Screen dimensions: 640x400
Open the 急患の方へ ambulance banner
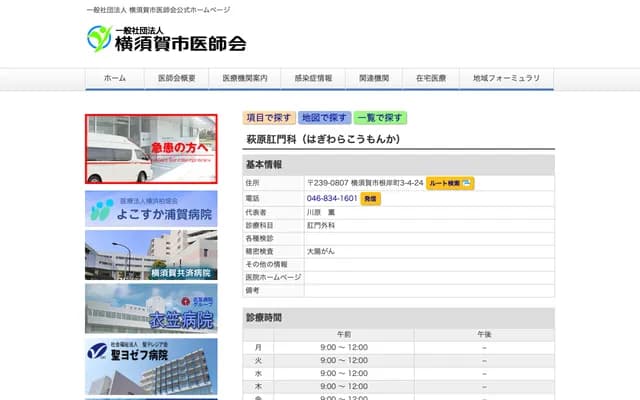coord(151,148)
